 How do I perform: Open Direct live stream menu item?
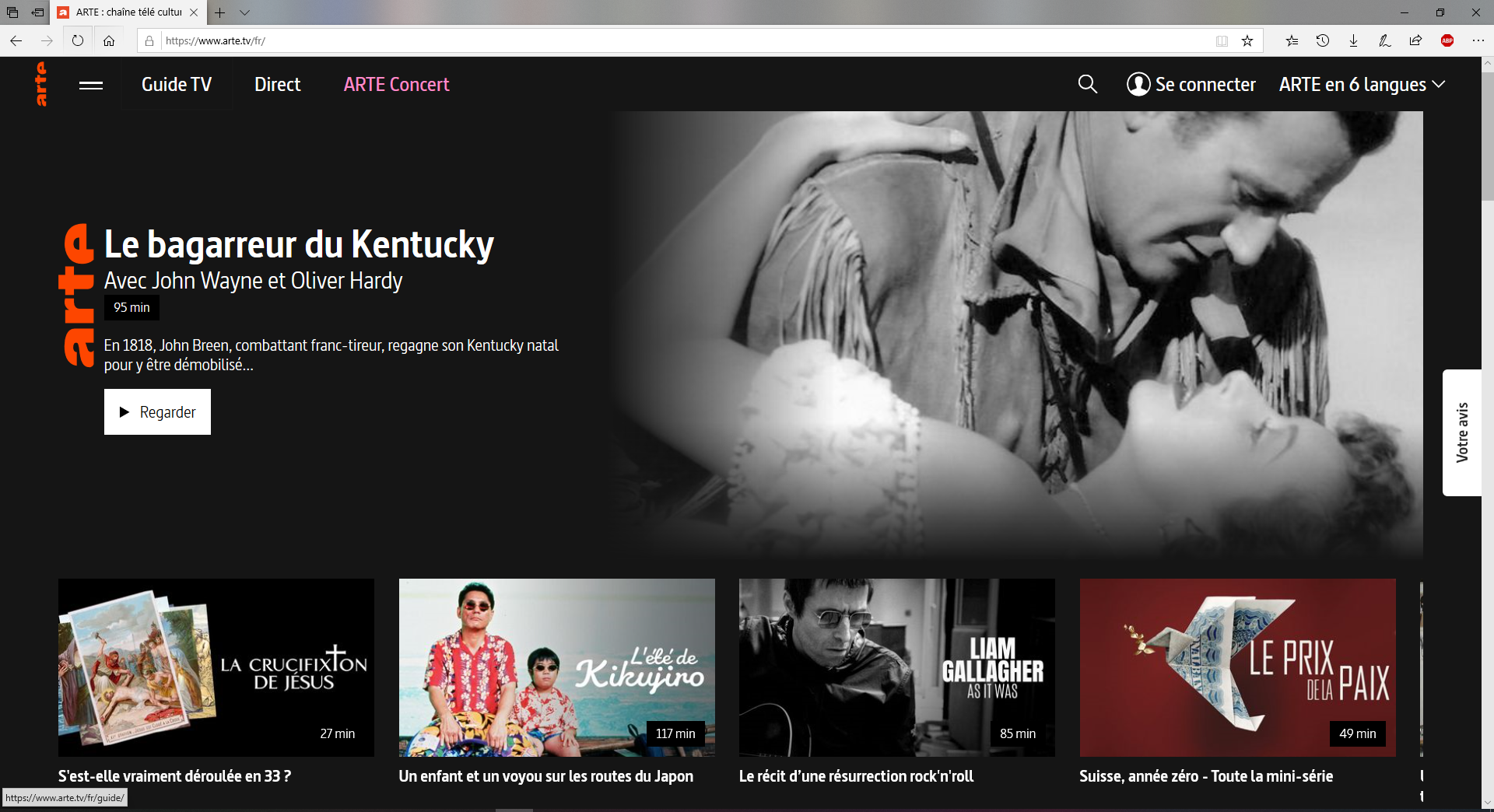click(277, 84)
